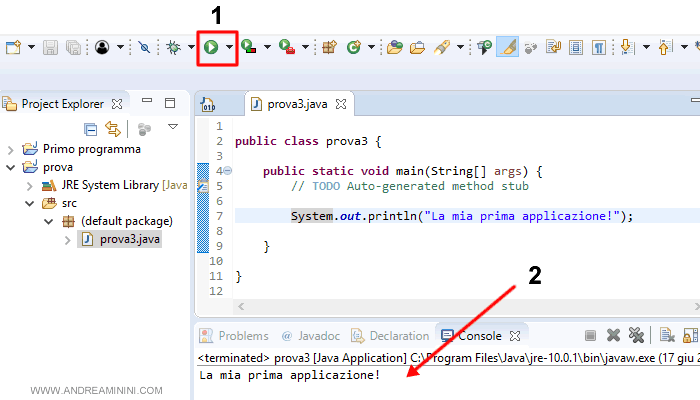Open Project Explorer view menu triangle
700x400 pixels.
point(172,127)
